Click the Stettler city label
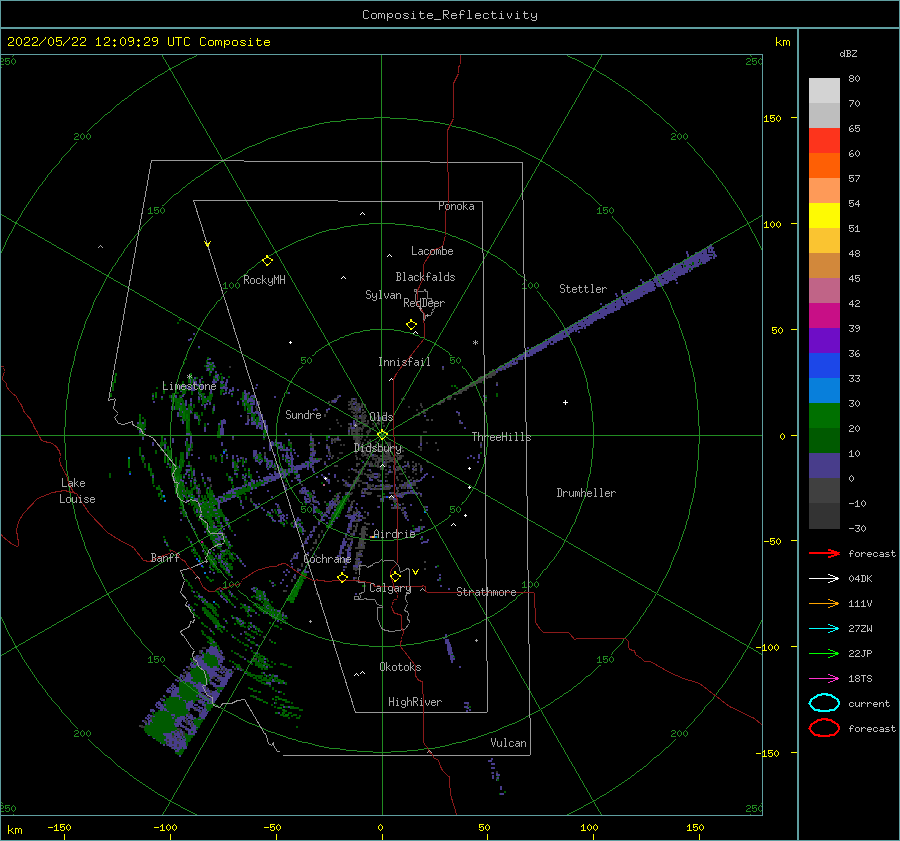This screenshot has width=900, height=841. (583, 289)
